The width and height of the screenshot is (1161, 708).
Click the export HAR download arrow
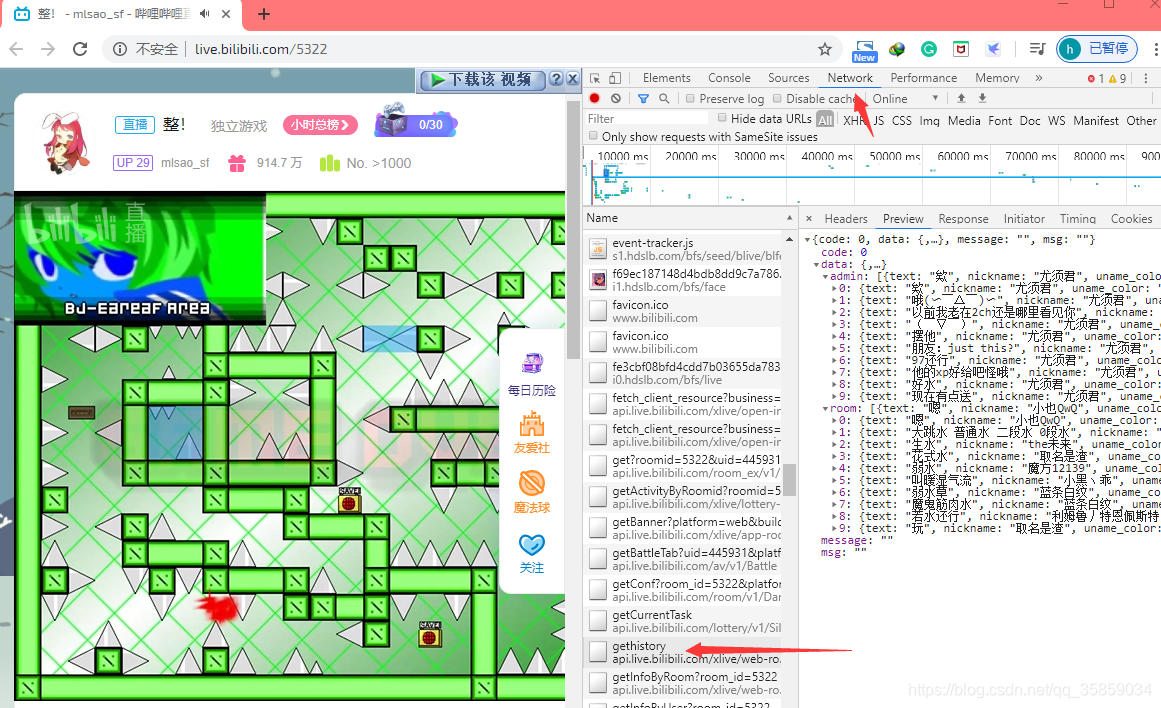982,98
